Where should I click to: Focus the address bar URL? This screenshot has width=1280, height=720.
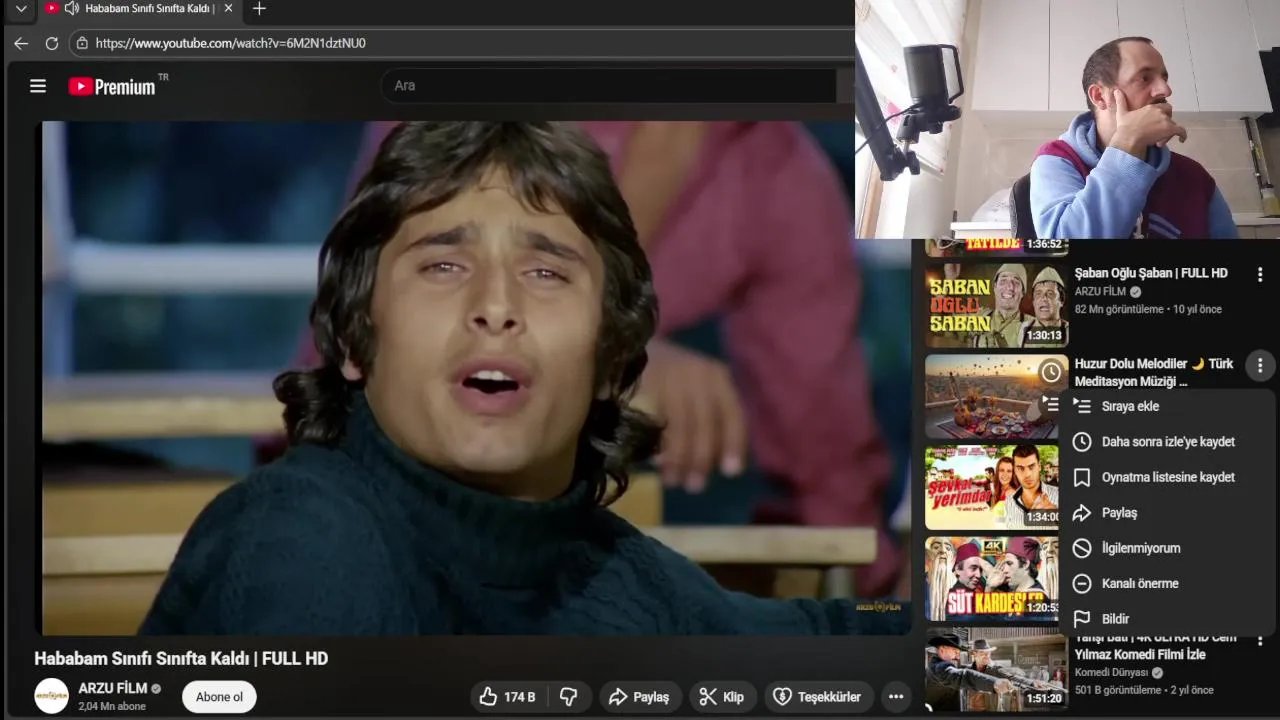click(x=231, y=43)
